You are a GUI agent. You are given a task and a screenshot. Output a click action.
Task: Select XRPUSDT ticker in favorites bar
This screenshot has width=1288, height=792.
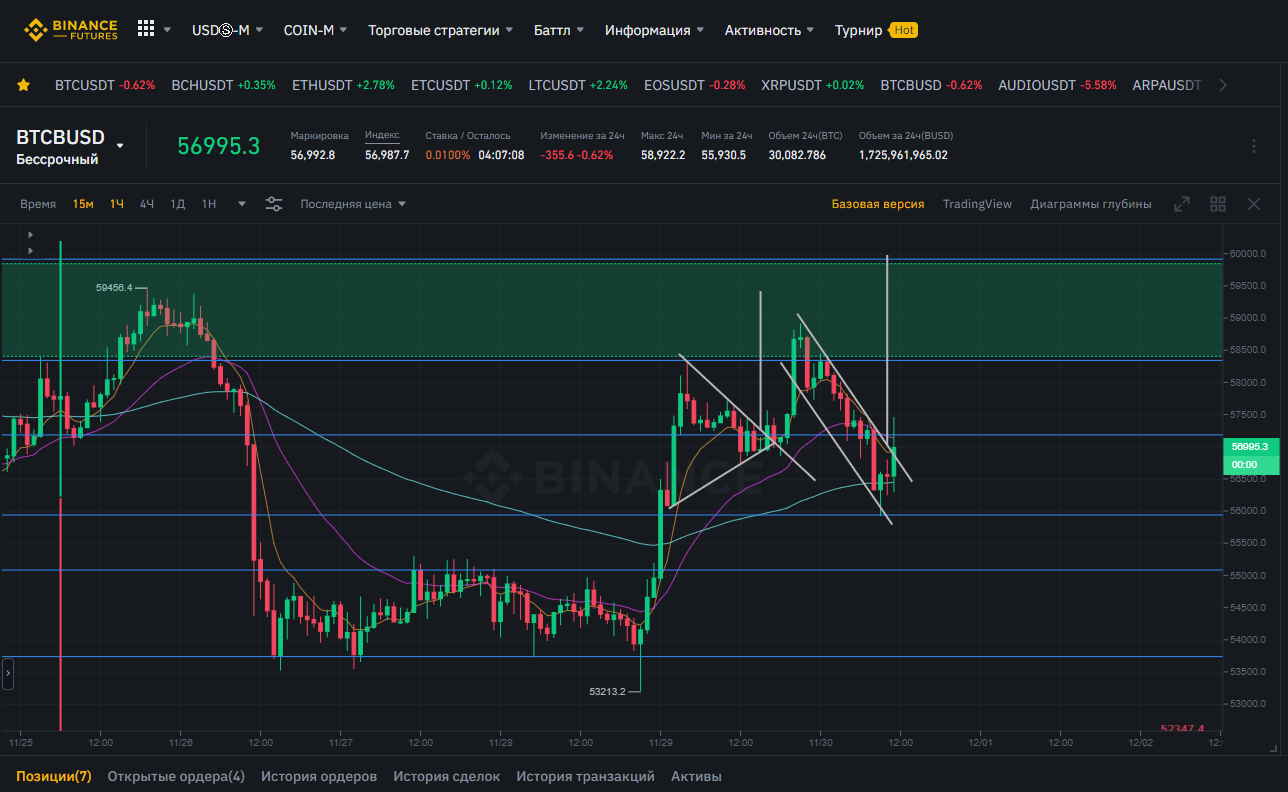tap(813, 85)
